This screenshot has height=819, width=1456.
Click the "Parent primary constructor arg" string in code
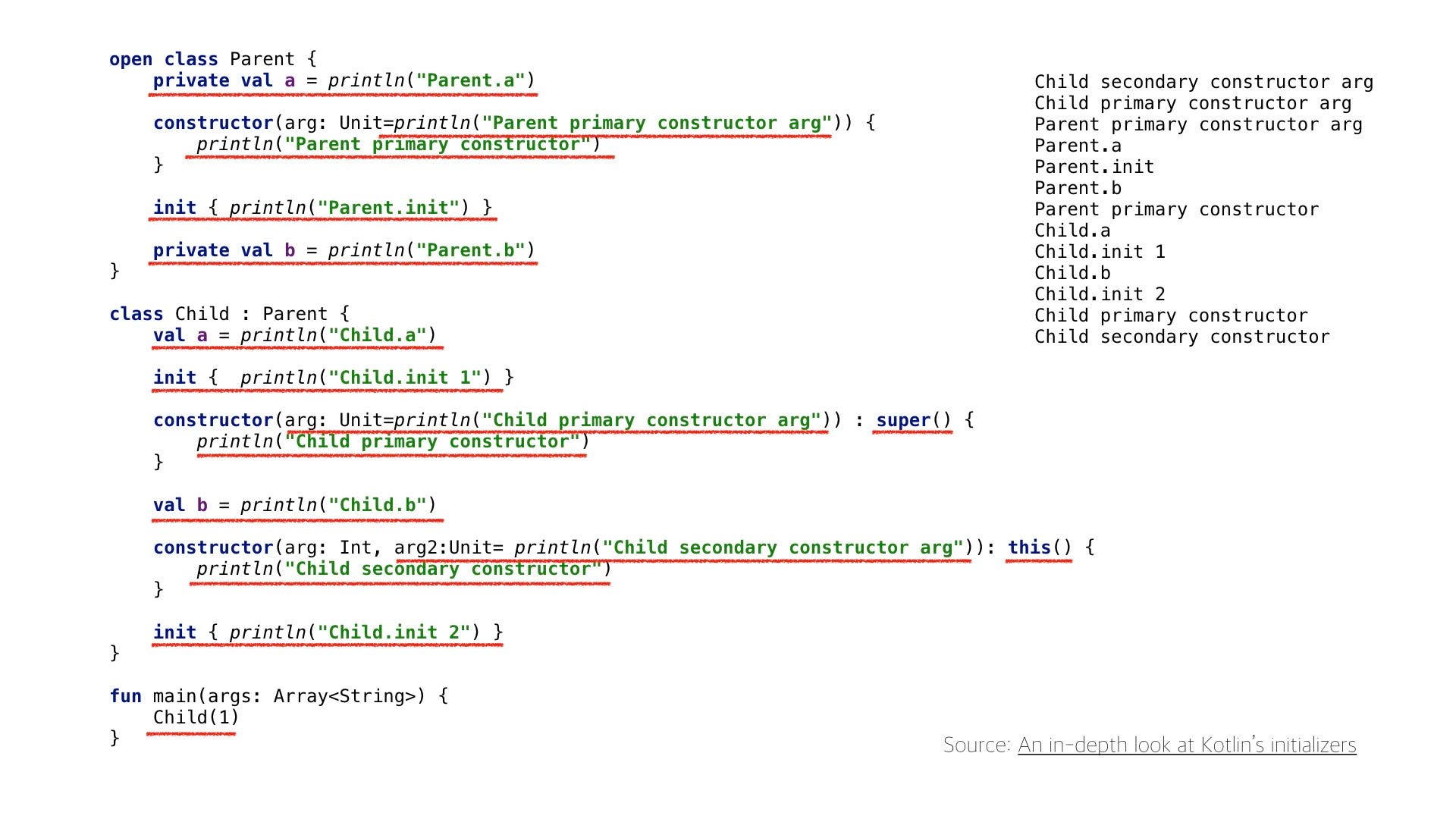click(x=657, y=123)
